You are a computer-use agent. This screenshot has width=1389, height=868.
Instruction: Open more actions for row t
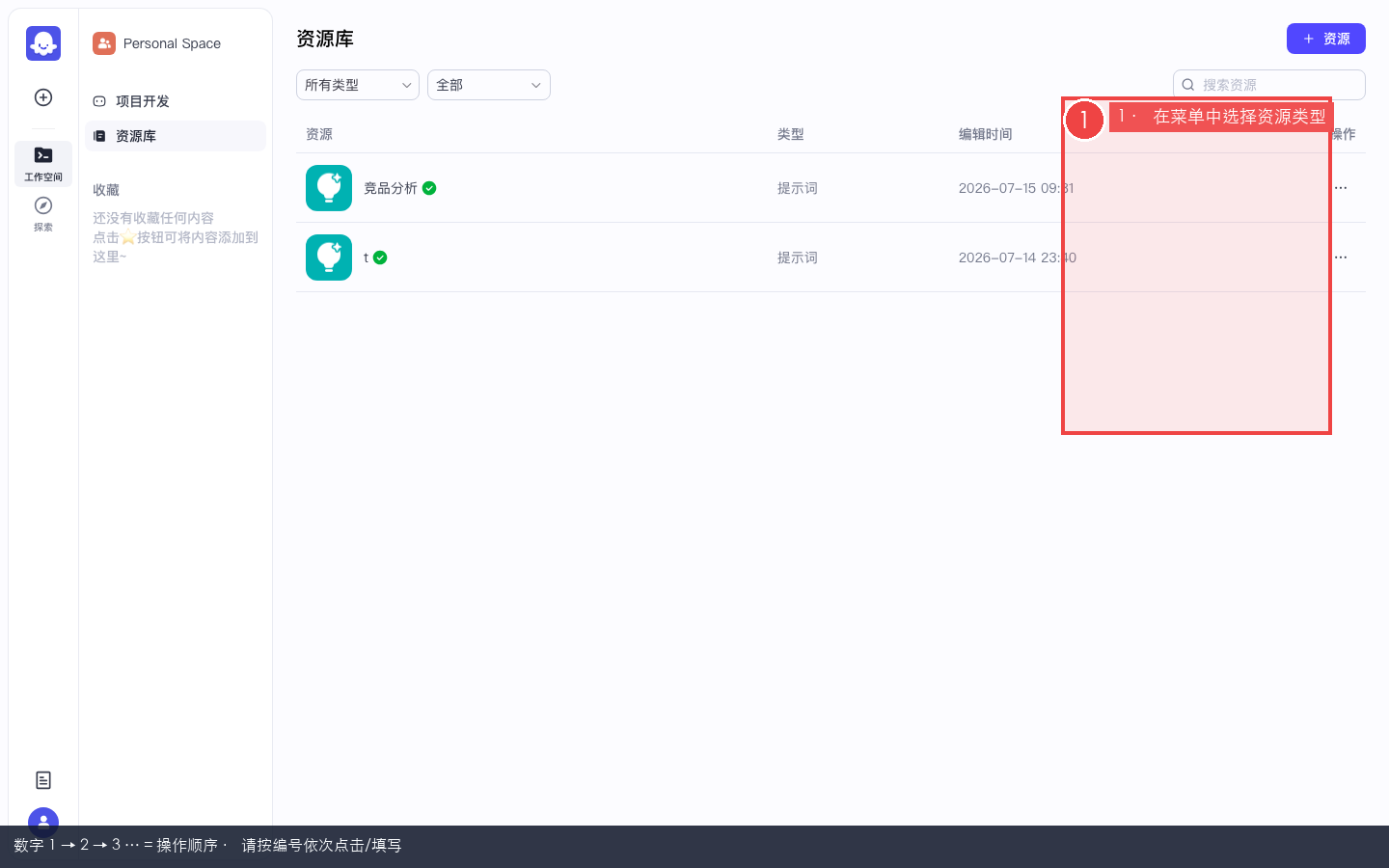[x=1341, y=258]
